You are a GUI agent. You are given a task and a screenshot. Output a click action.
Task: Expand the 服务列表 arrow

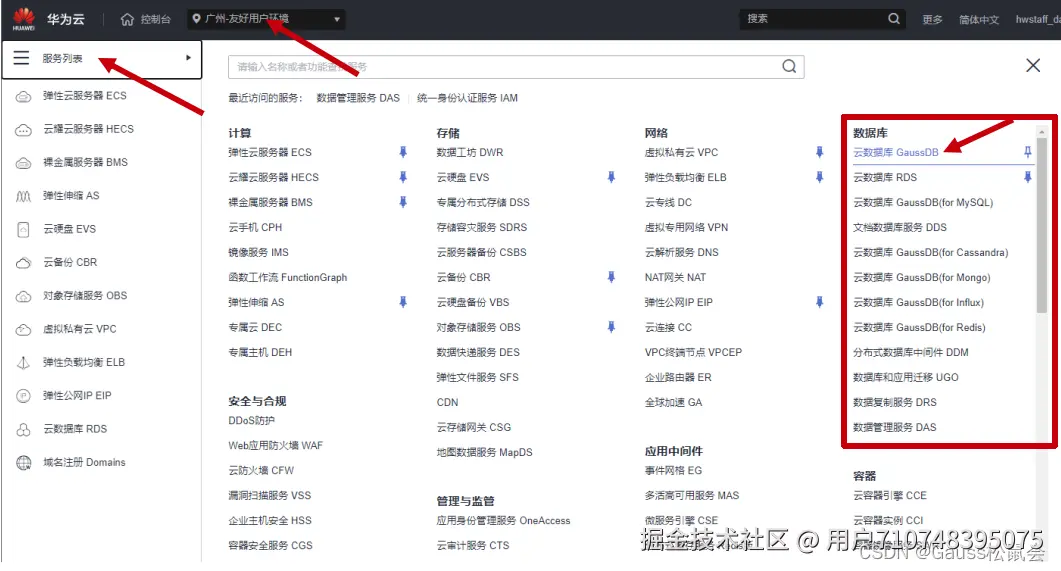[188, 58]
